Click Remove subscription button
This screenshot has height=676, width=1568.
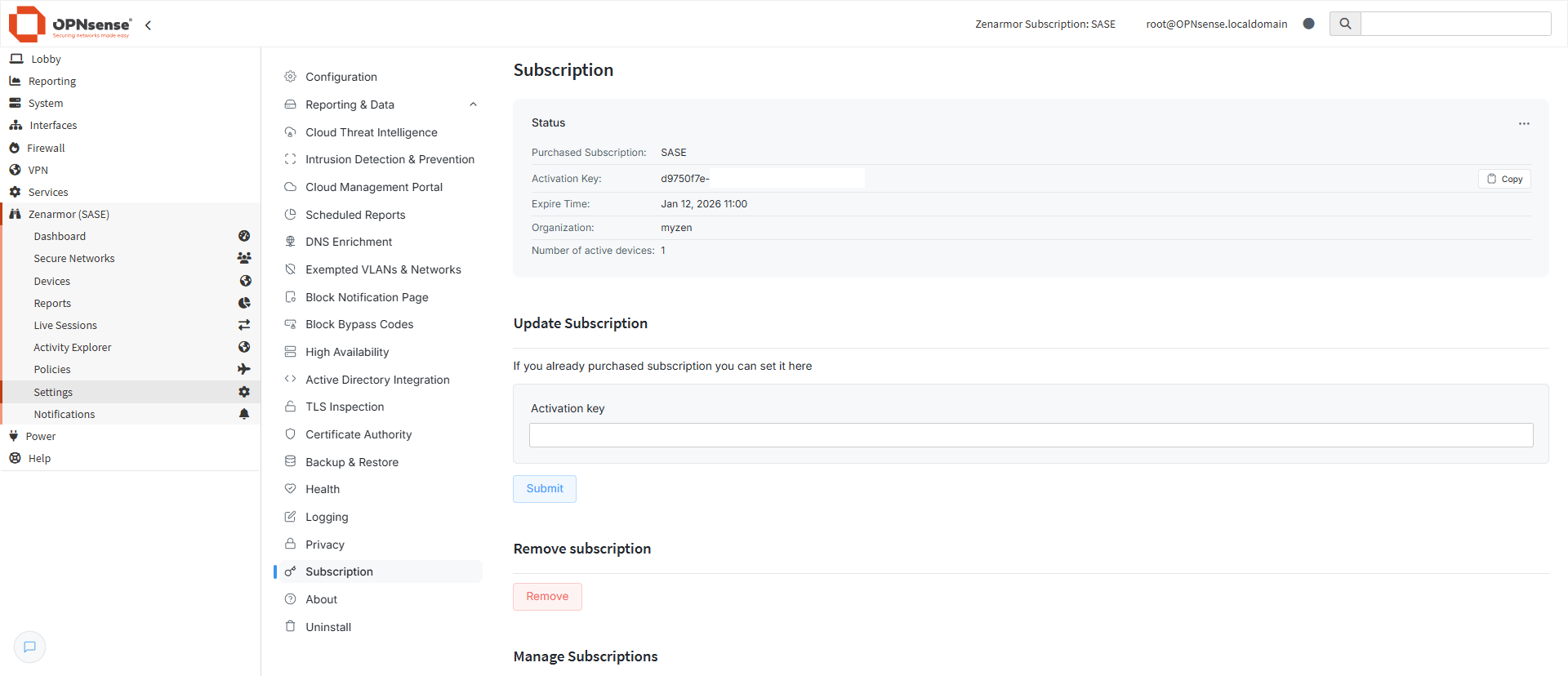547,597
